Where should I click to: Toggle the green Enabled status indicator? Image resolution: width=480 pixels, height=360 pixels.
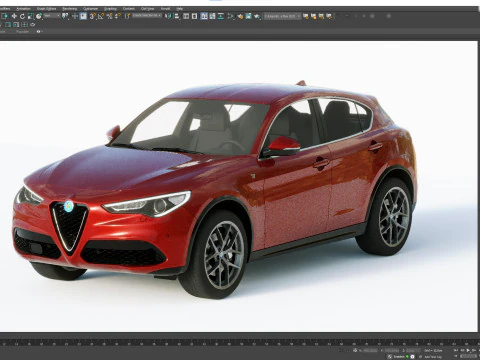point(407,357)
